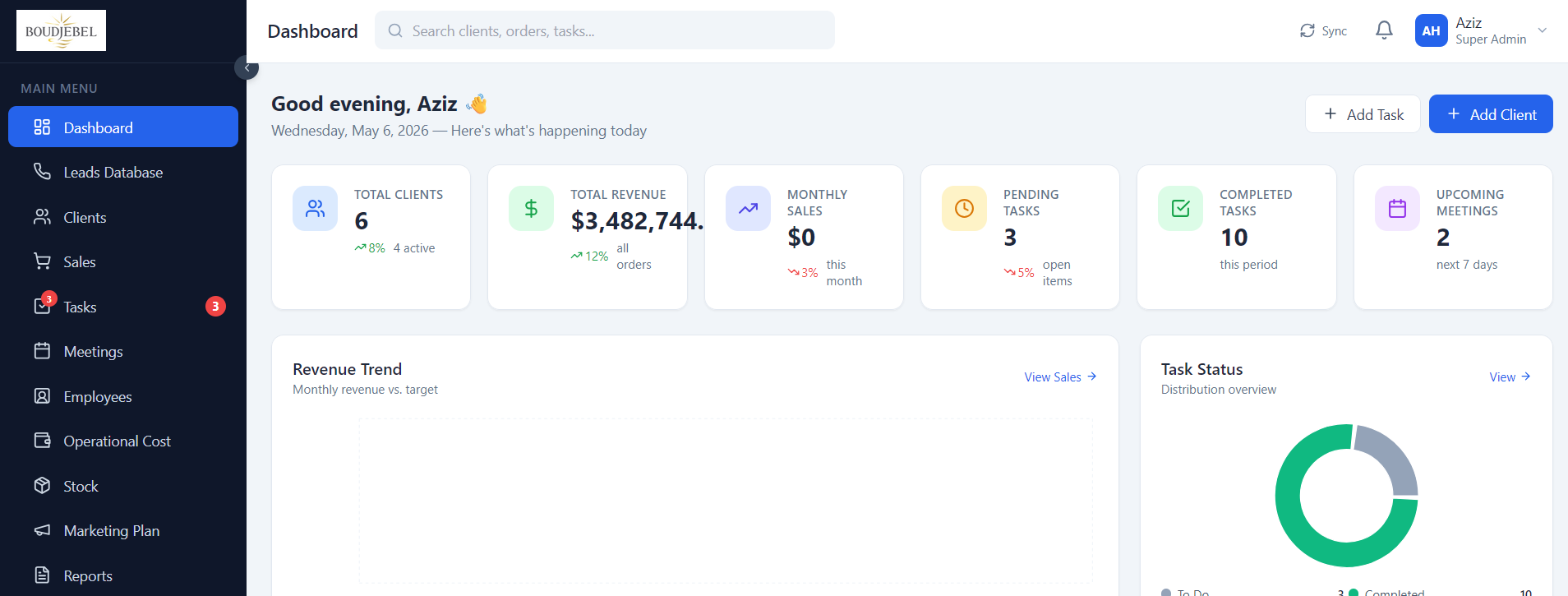This screenshot has width=1568, height=596.
Task: Click the Sync refresh icon
Action: point(1307,30)
